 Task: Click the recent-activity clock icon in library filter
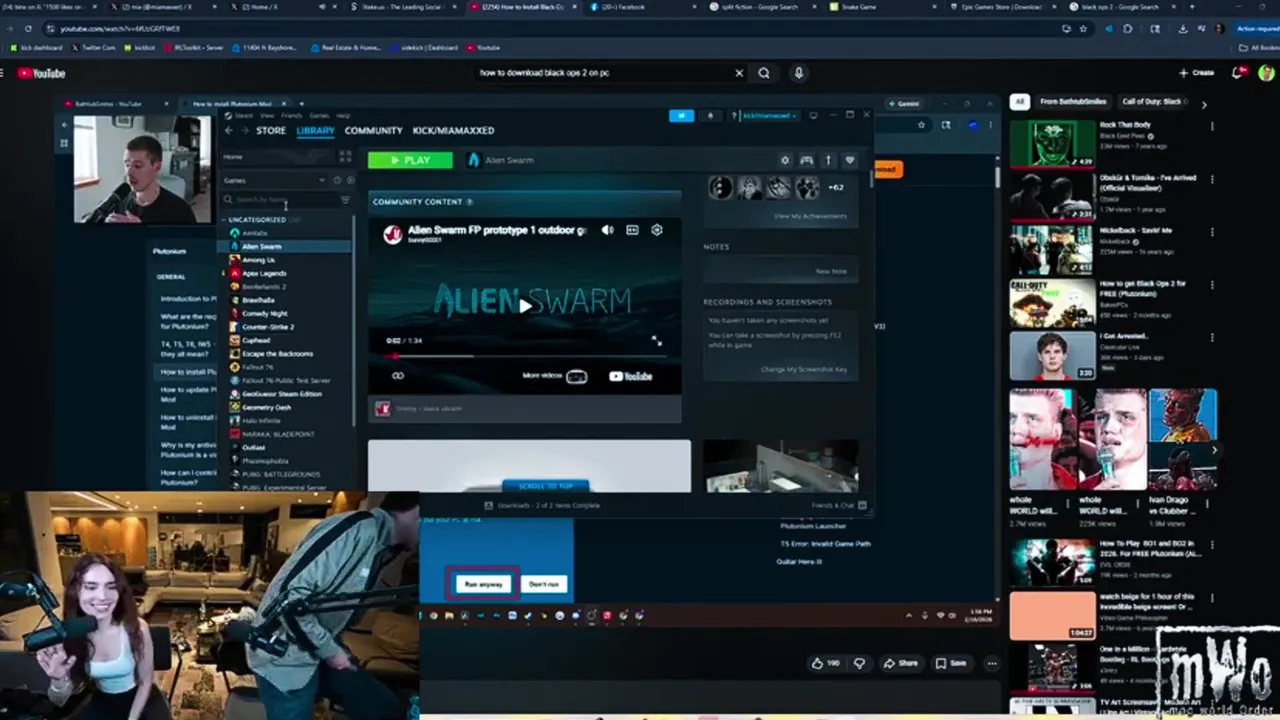point(337,180)
